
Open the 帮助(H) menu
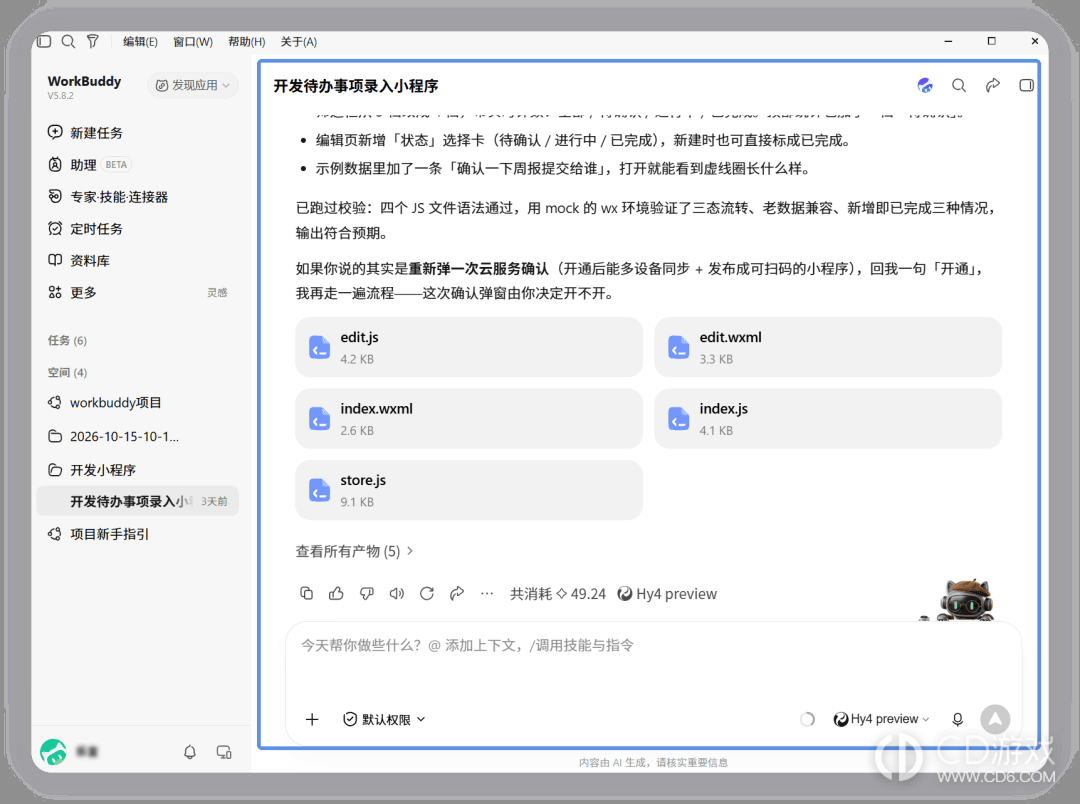(247, 42)
